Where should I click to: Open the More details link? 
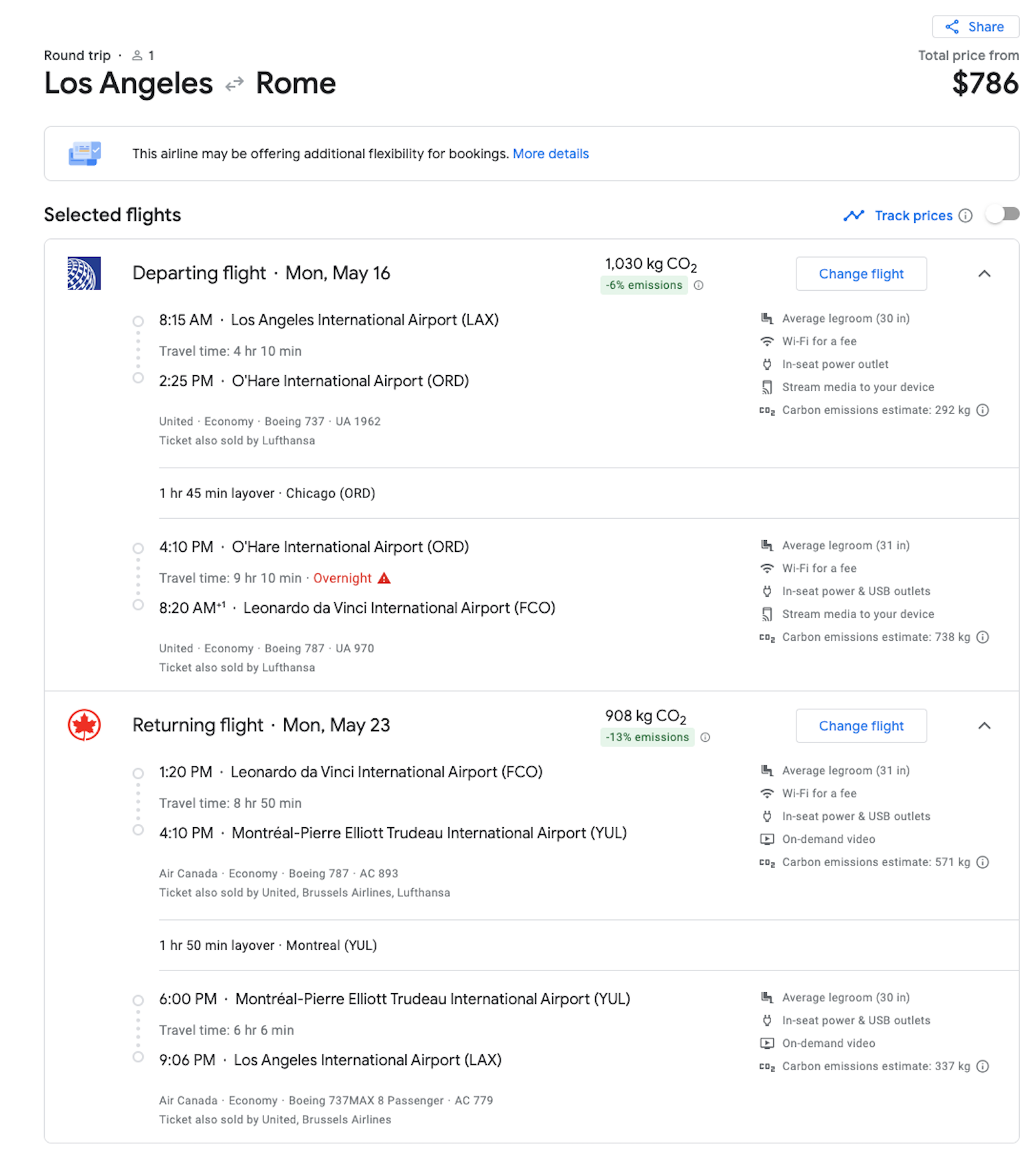550,154
